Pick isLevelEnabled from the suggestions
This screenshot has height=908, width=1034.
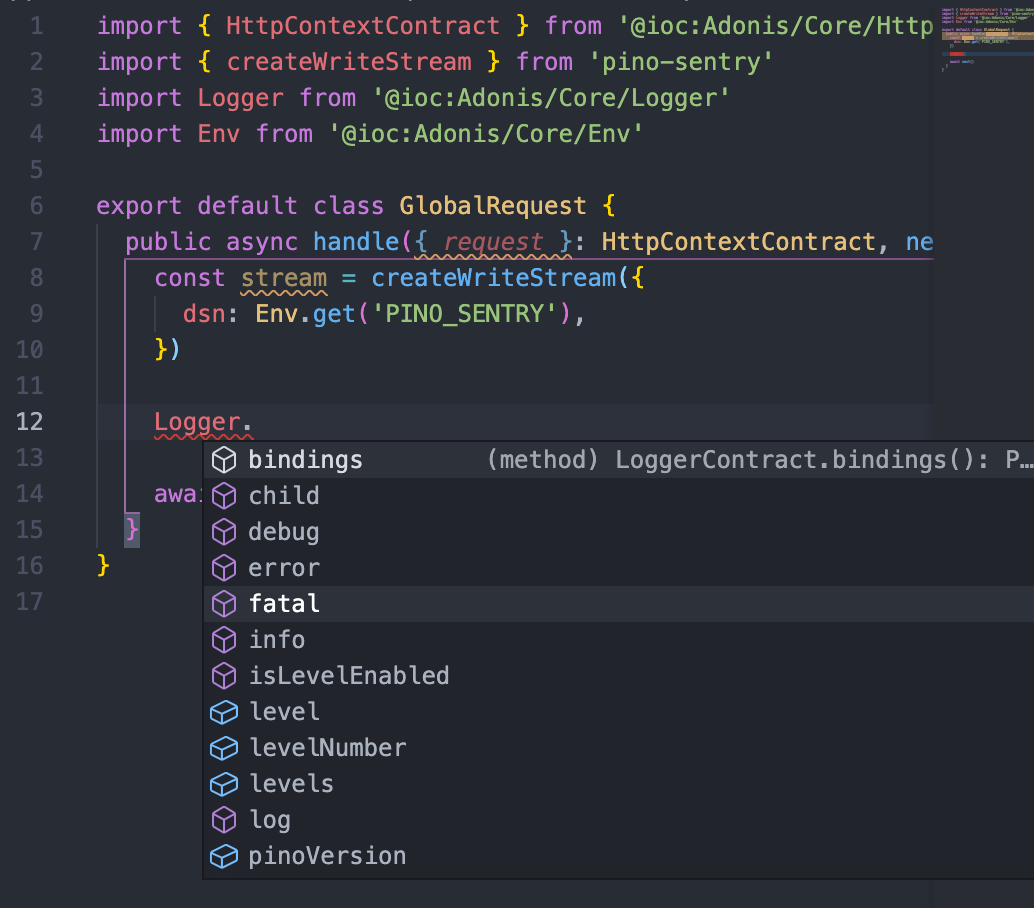349,675
